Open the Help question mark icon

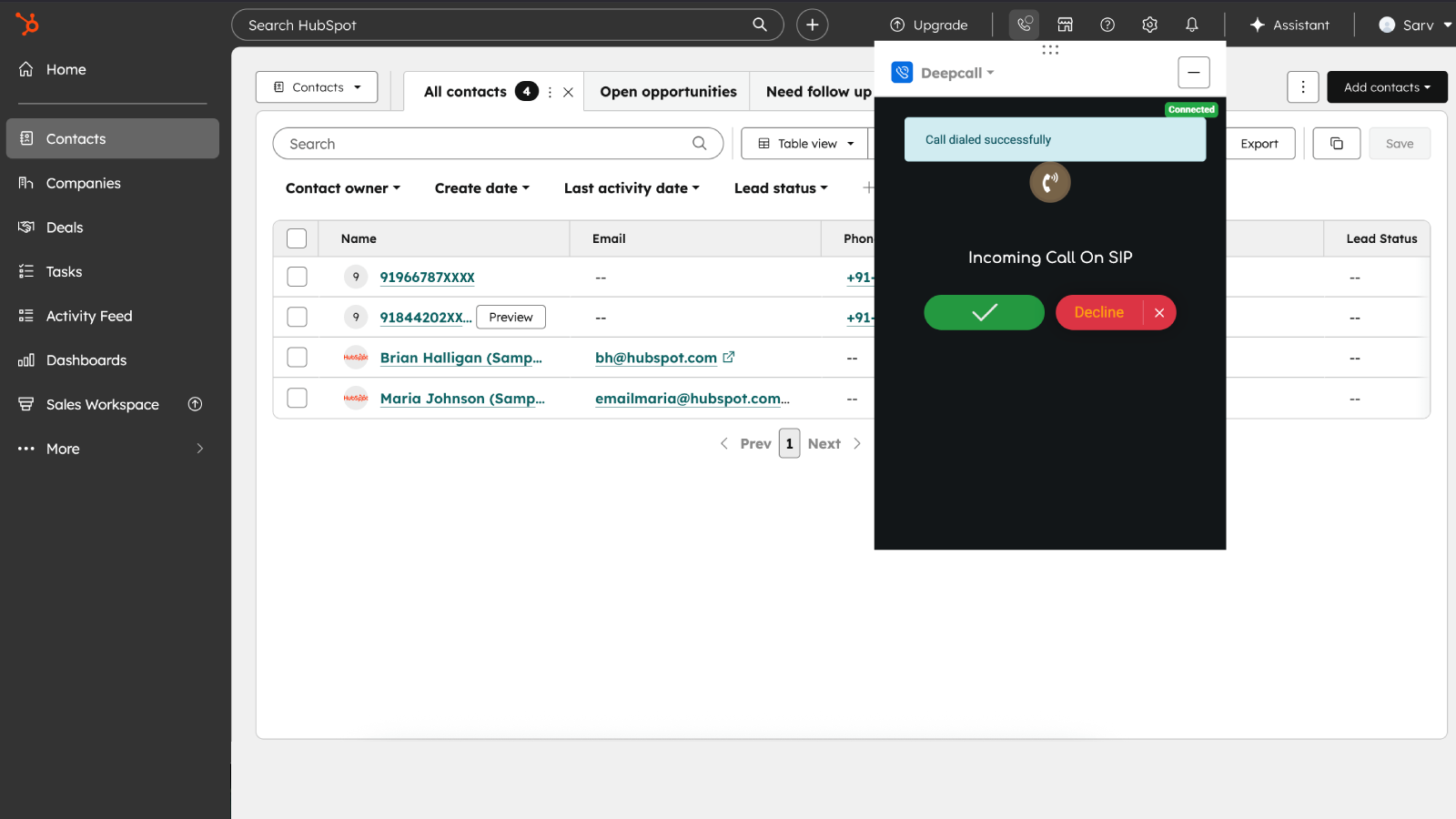[1107, 25]
